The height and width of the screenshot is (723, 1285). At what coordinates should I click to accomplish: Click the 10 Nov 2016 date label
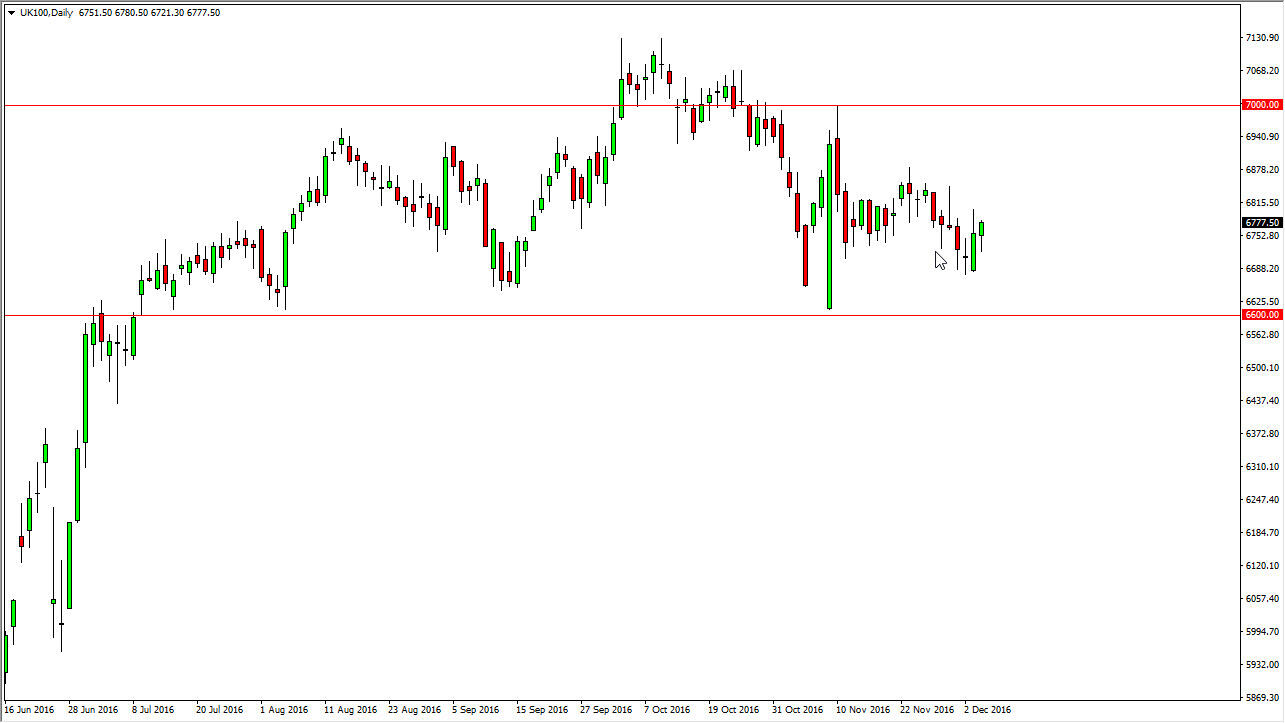click(864, 710)
